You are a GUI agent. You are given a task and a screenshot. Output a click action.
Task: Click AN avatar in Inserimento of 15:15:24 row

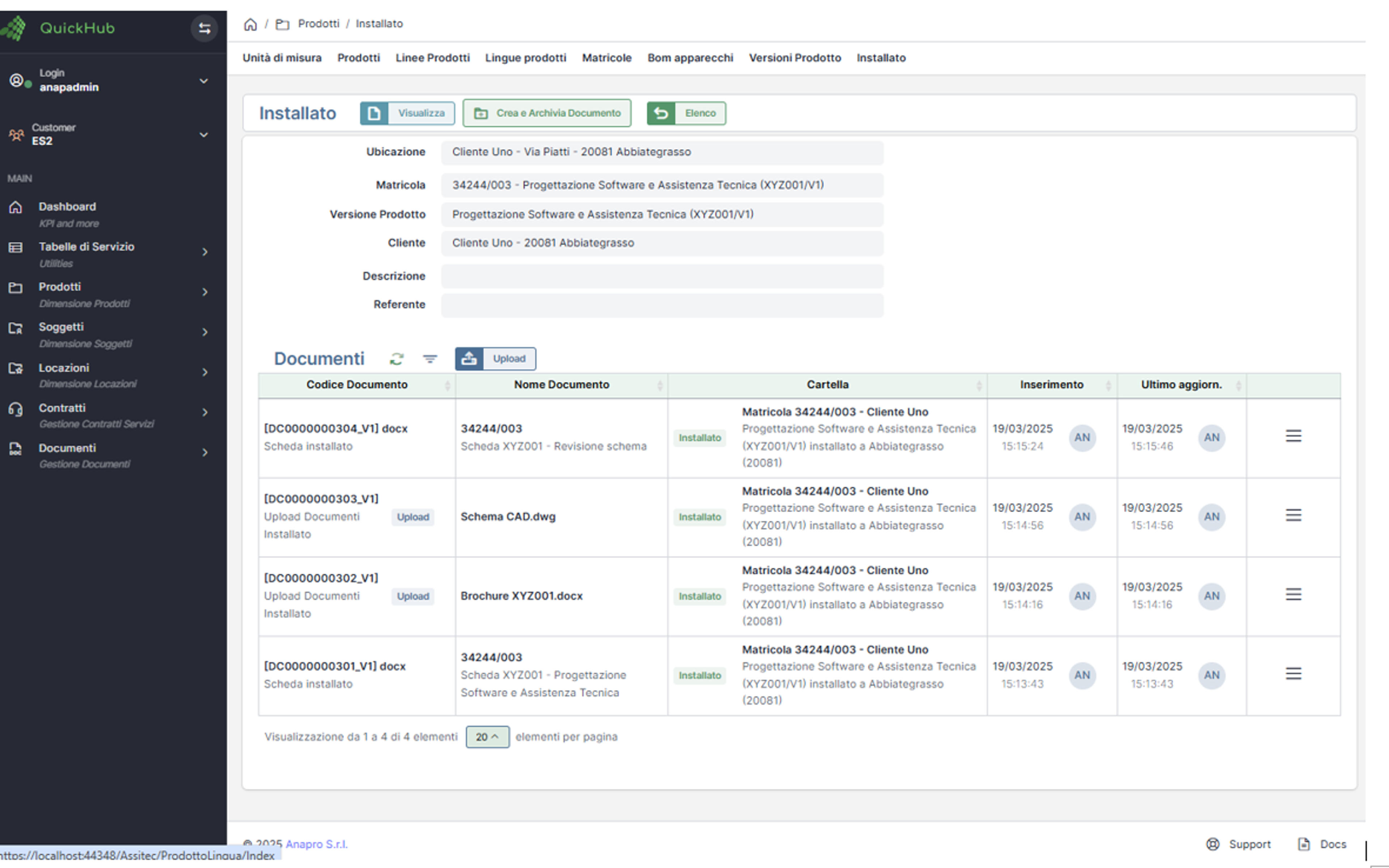1083,438
